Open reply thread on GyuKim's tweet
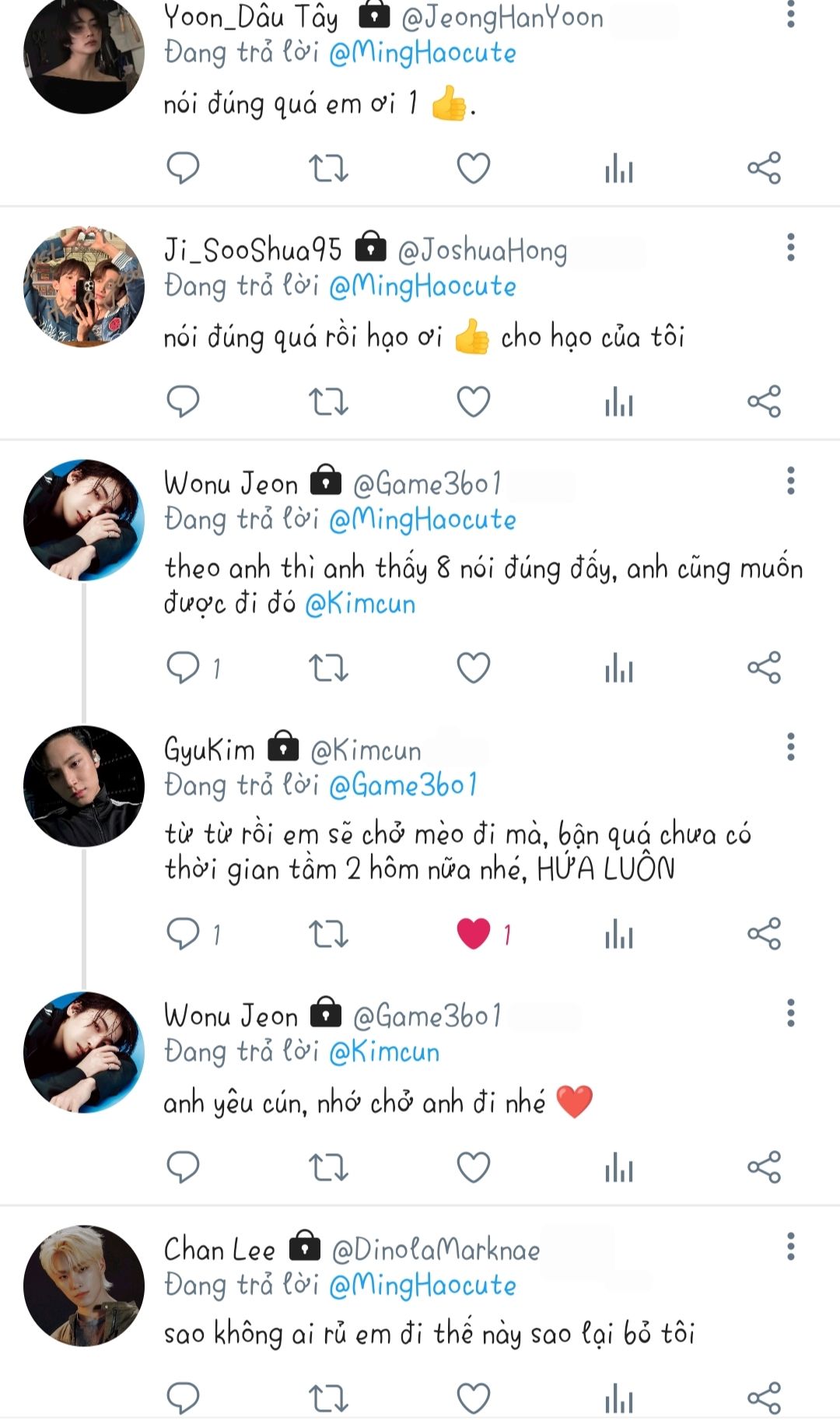Image resolution: width=840 pixels, height=1421 pixels. tap(184, 934)
